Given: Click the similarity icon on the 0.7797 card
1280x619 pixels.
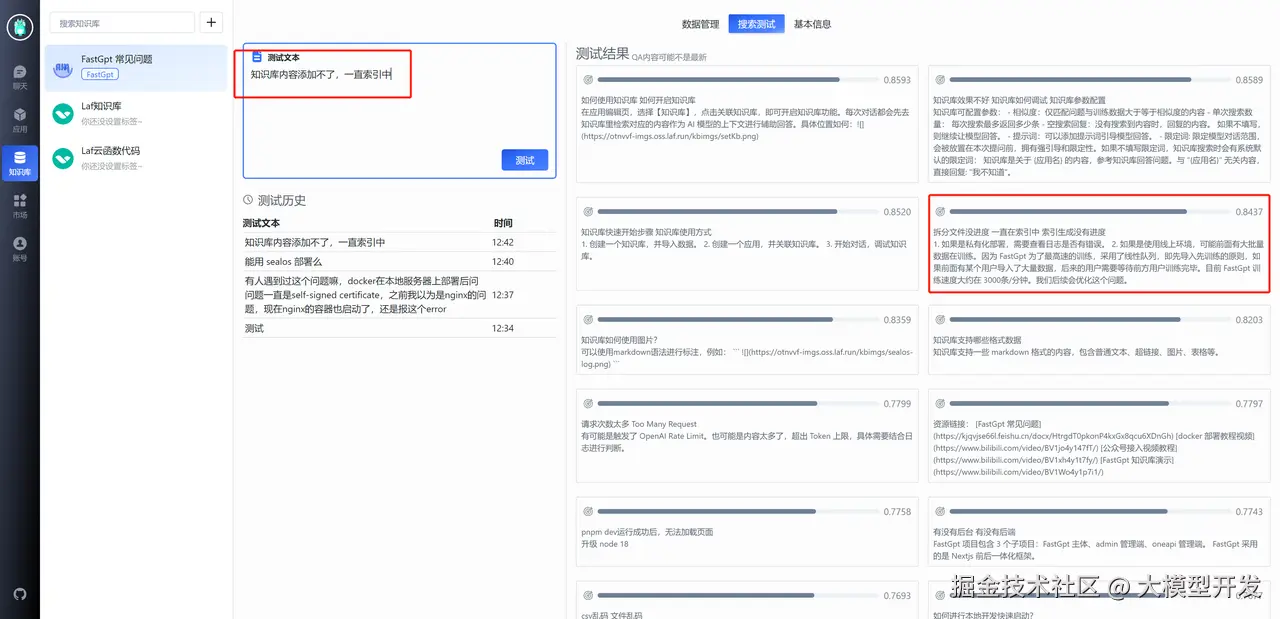Looking at the screenshot, I should 939,403.
